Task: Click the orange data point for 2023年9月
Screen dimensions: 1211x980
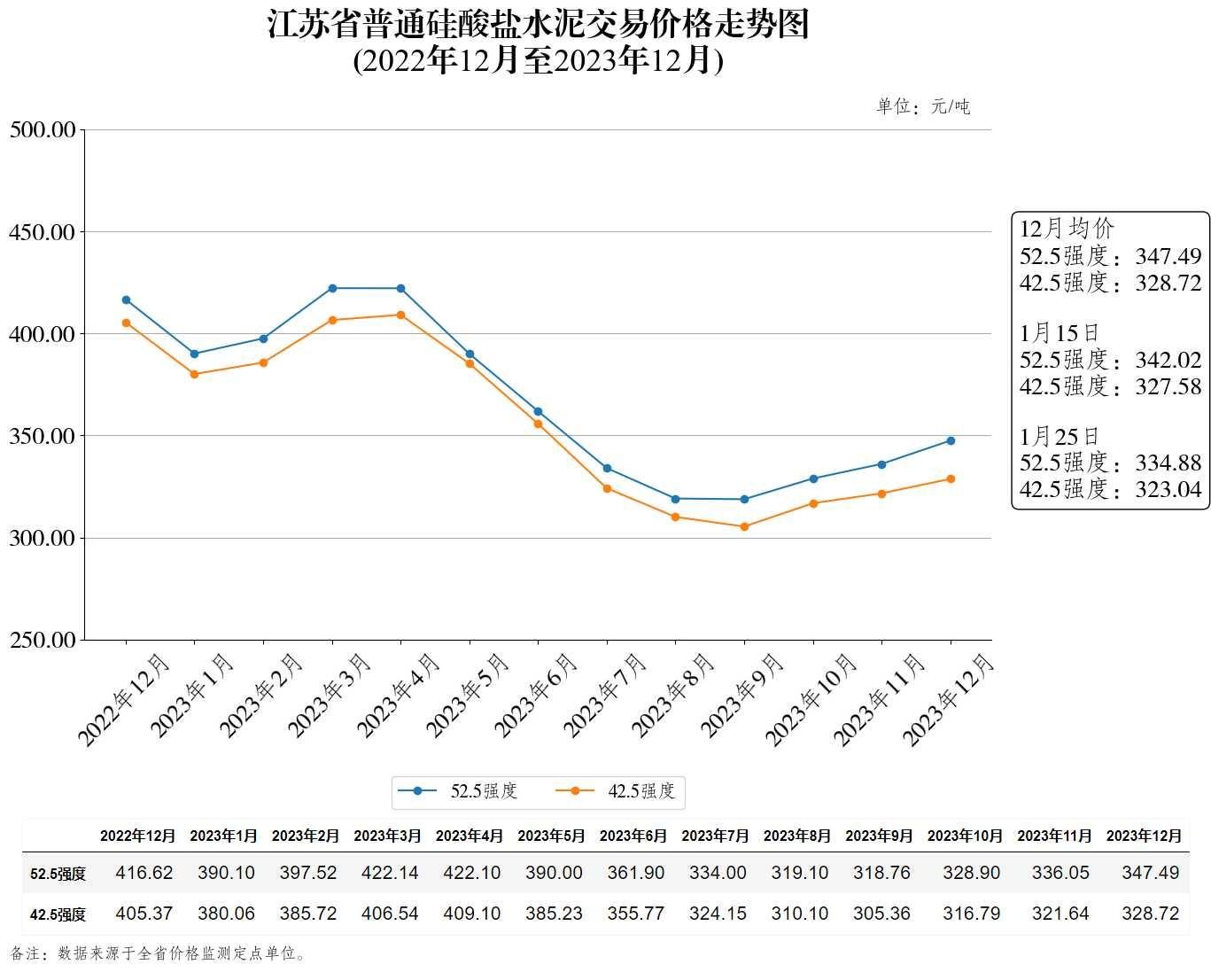Action: coord(744,527)
